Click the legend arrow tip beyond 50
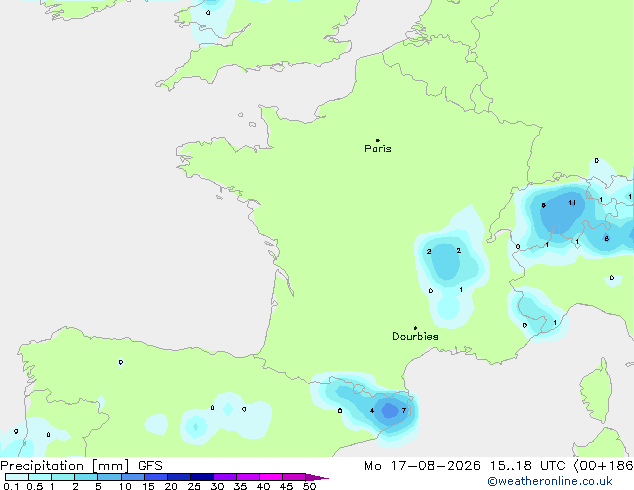634x490 pixels. point(317,477)
